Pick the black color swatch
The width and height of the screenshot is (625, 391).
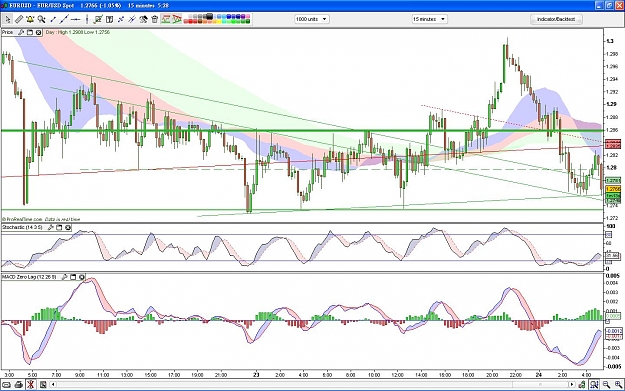point(209,17)
